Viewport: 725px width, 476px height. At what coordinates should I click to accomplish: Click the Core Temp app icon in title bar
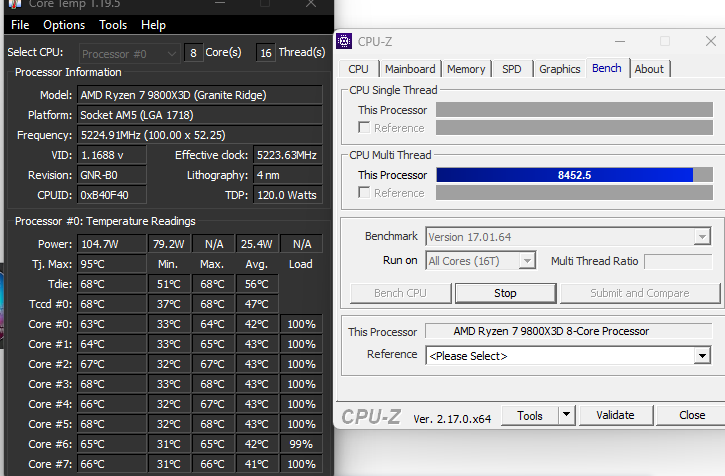tap(15, 4)
